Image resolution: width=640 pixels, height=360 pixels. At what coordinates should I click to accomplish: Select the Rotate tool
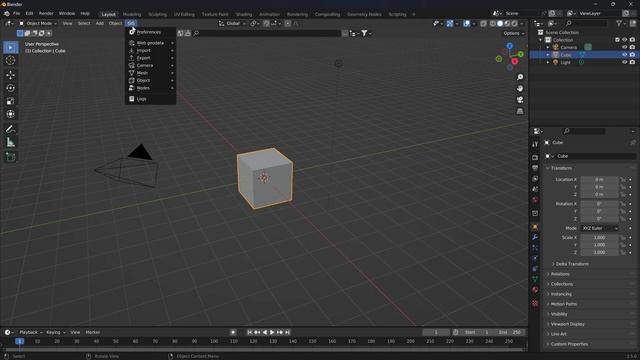point(11,88)
